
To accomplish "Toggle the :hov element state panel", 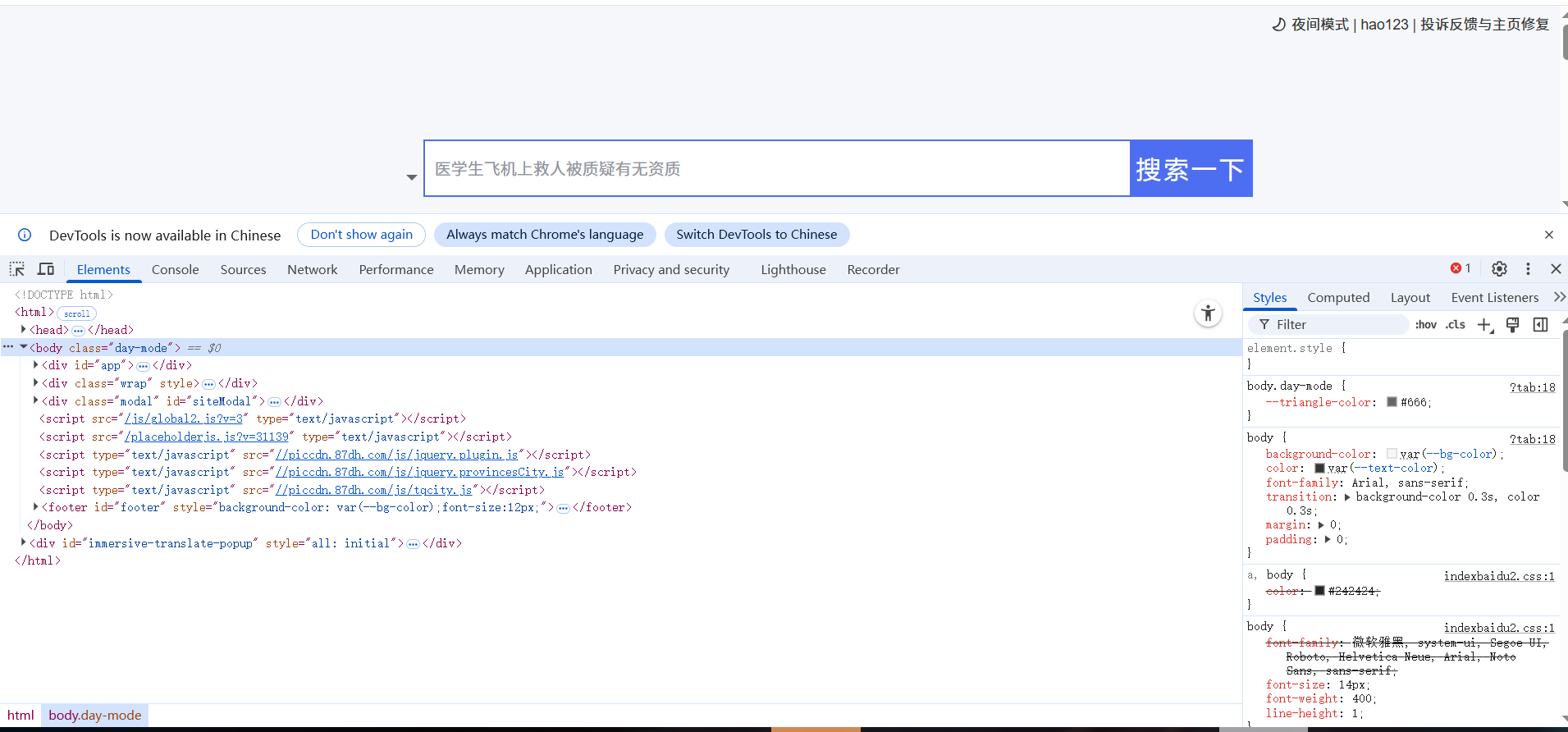I will [x=1426, y=325].
